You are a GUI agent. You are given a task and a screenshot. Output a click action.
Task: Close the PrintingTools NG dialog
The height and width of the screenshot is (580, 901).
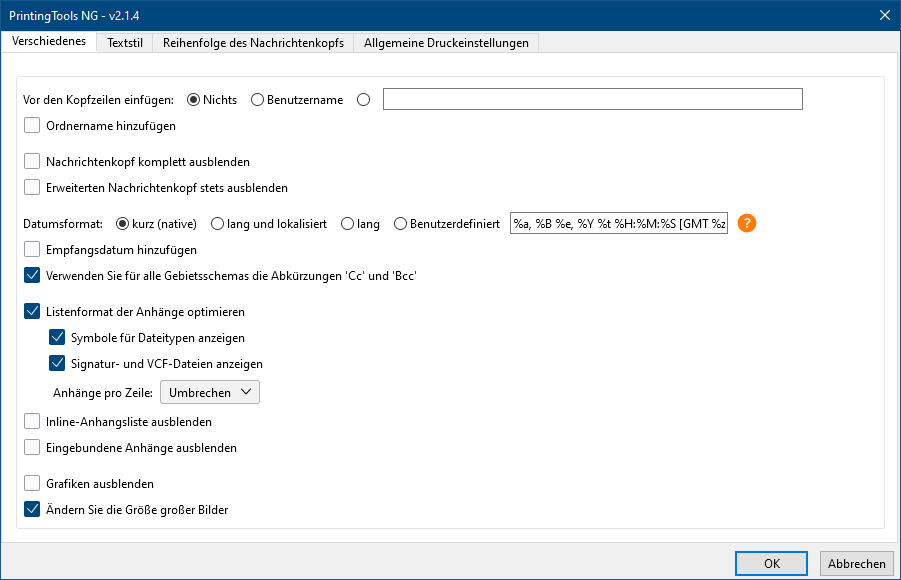(x=885, y=16)
